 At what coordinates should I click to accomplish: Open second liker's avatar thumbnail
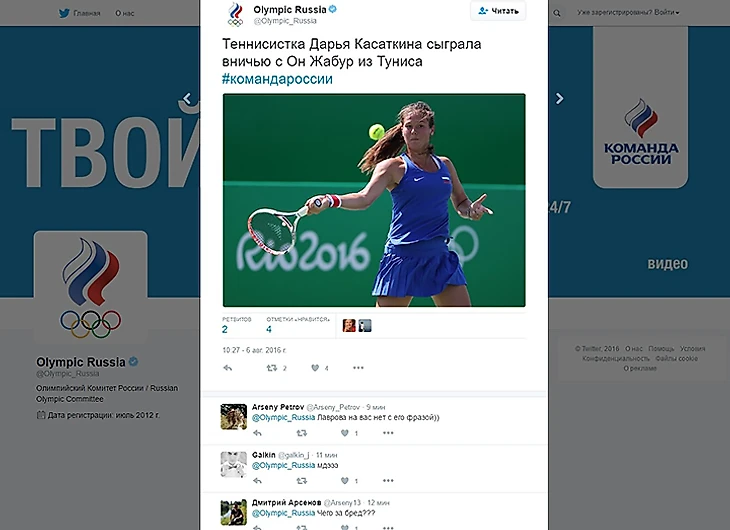365,326
